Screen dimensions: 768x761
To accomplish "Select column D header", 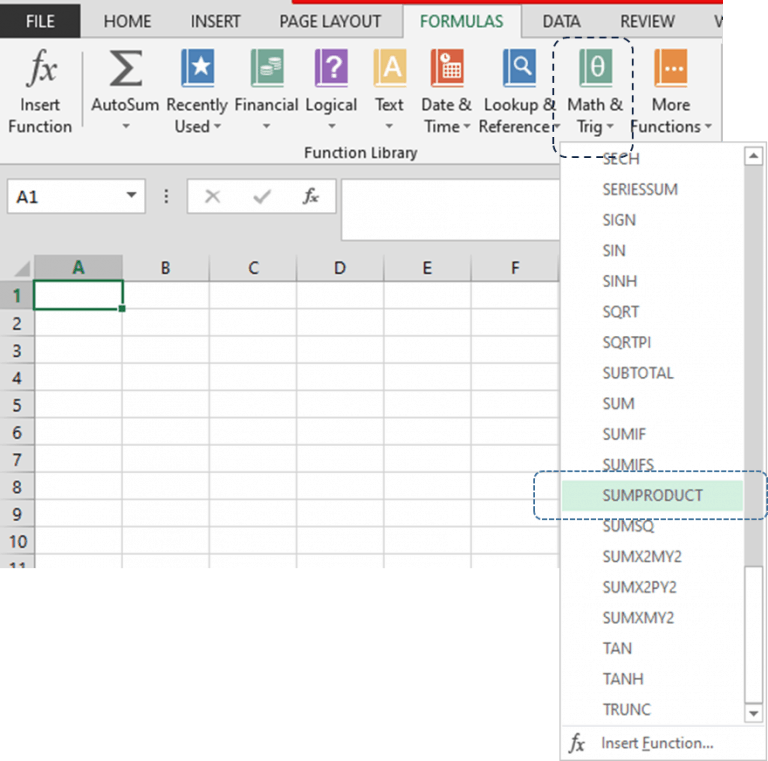I will 340,268.
